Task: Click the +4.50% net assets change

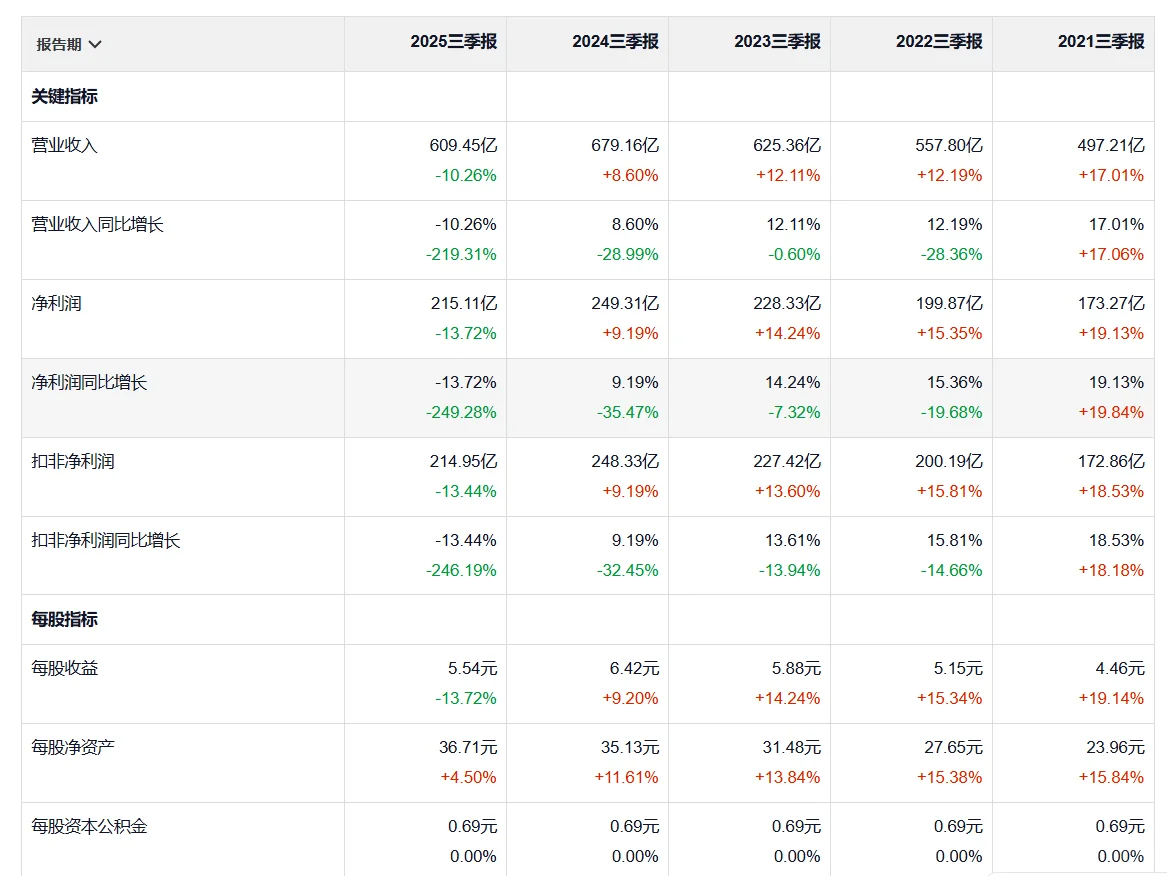Action: 468,778
